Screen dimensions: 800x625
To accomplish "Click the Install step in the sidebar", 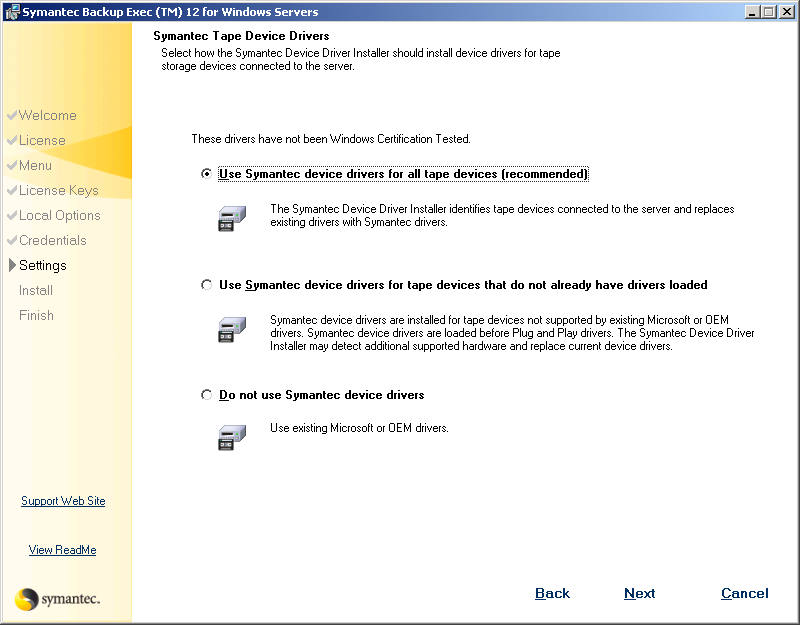I will pyautogui.click(x=36, y=290).
